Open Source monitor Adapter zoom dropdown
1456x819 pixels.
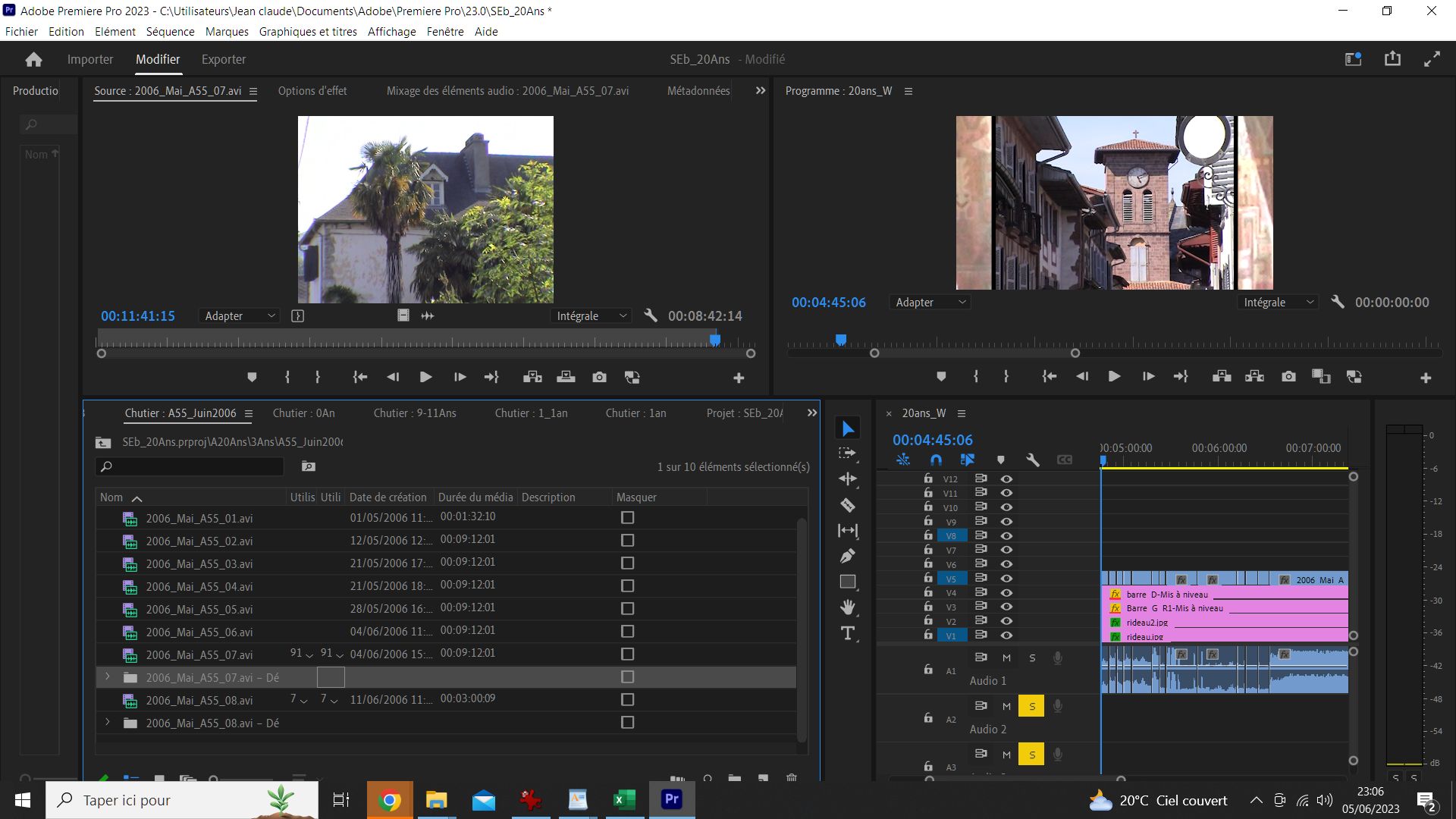click(240, 315)
